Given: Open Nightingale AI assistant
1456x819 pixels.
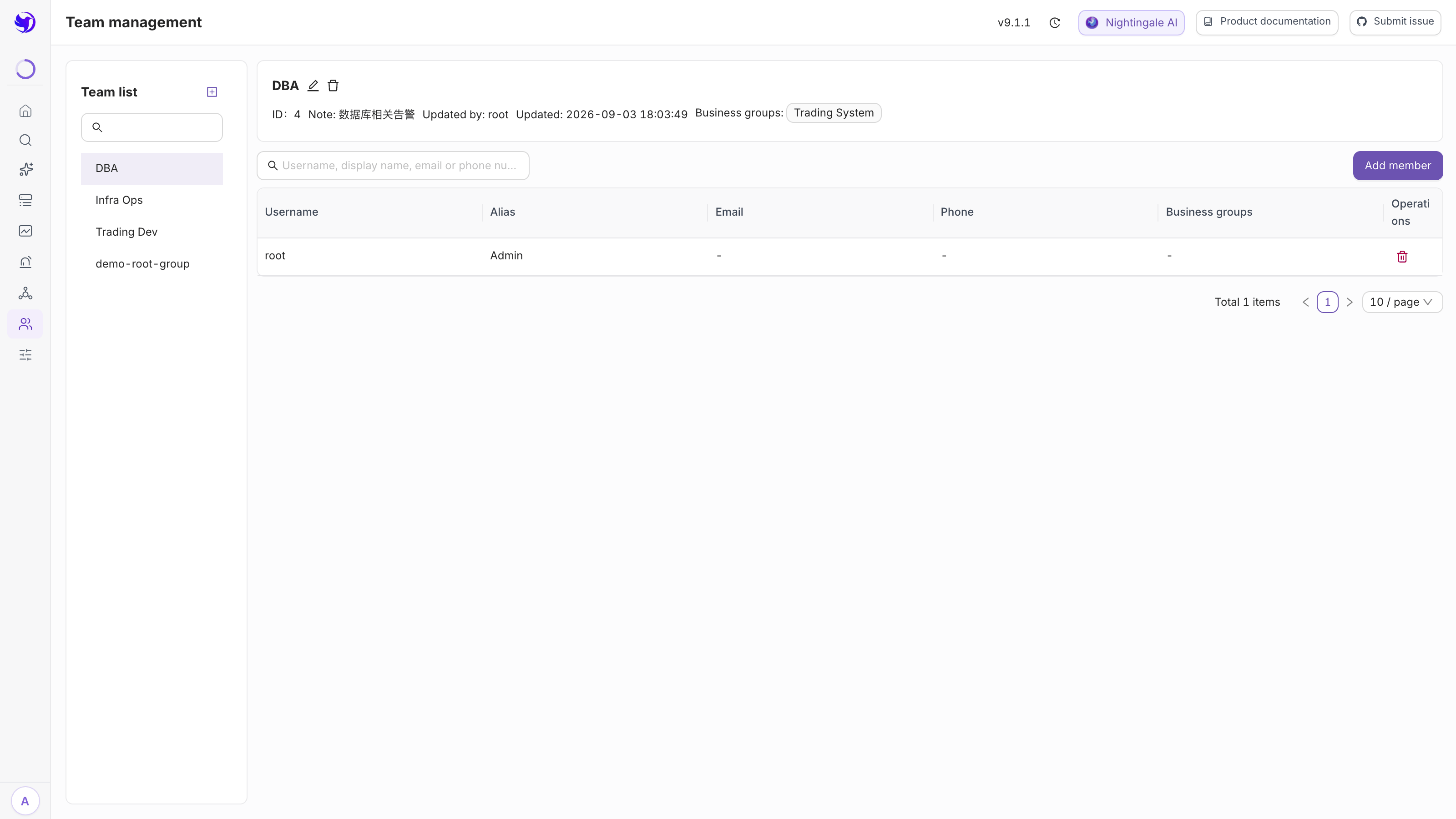Looking at the screenshot, I should point(1131,23).
